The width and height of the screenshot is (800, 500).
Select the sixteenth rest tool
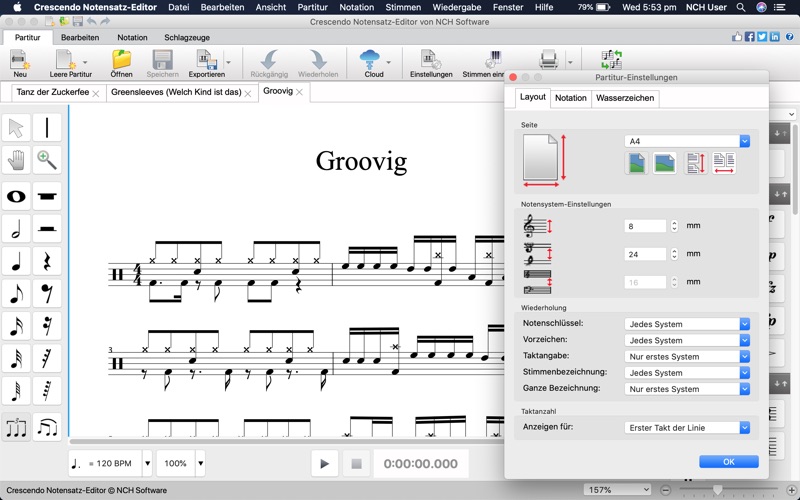[x=47, y=326]
